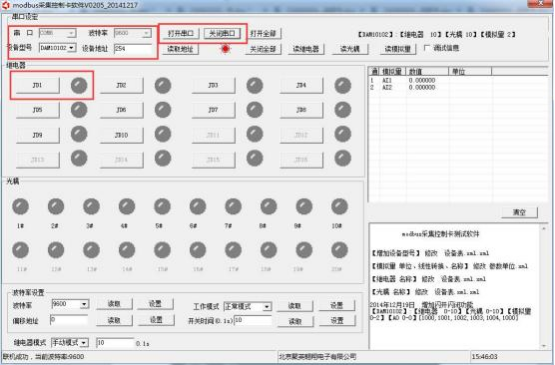555x365 pixels.
Task: Click the JD4 relay indicator lamp
Action: click(x=343, y=85)
